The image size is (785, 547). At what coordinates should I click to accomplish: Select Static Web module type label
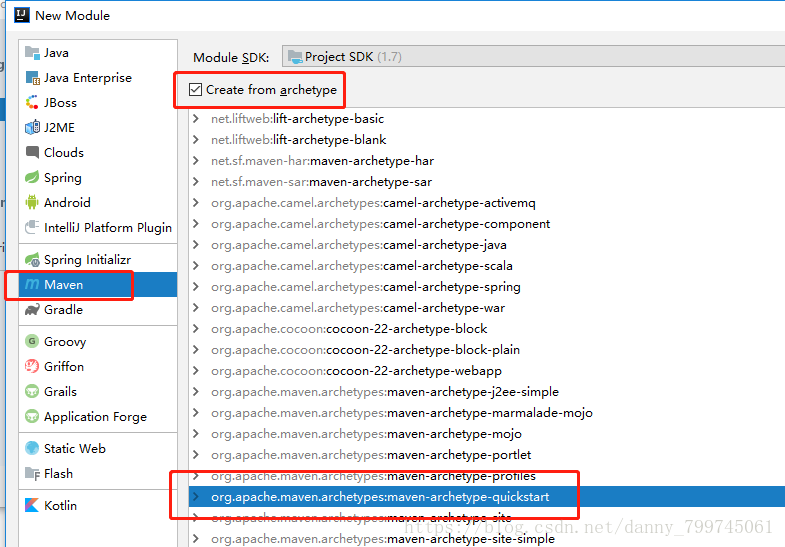[x=75, y=448]
